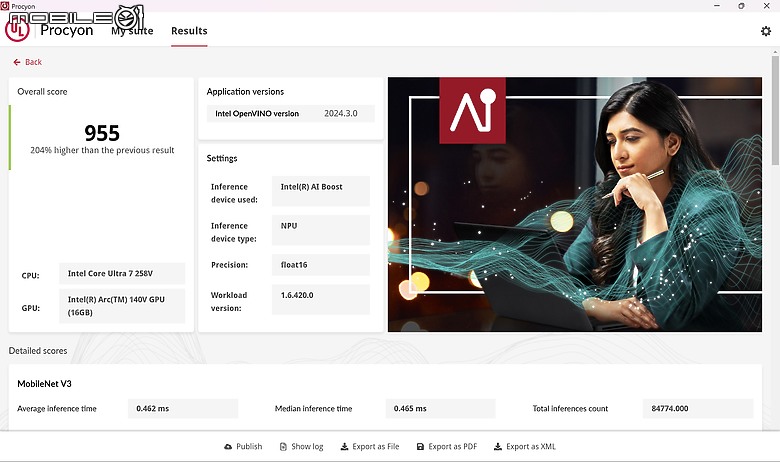Click the AI benchmark hero image
Screen dimensions: 780x462
point(575,204)
